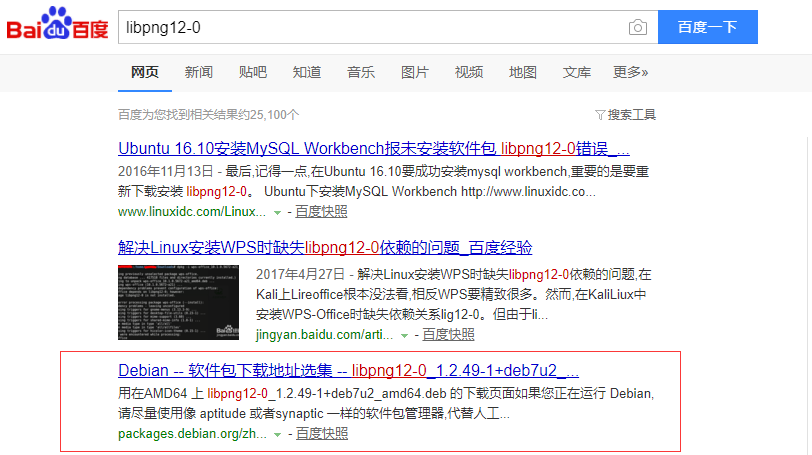
Task: Go to the 地图 tab
Action: (x=523, y=72)
